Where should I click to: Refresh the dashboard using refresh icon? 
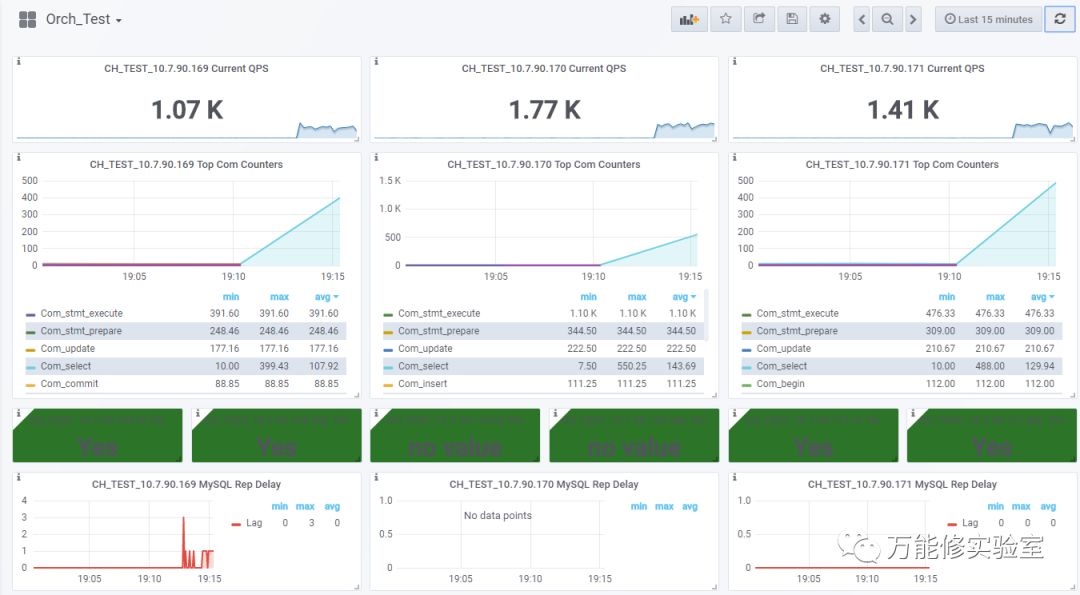(x=1060, y=19)
